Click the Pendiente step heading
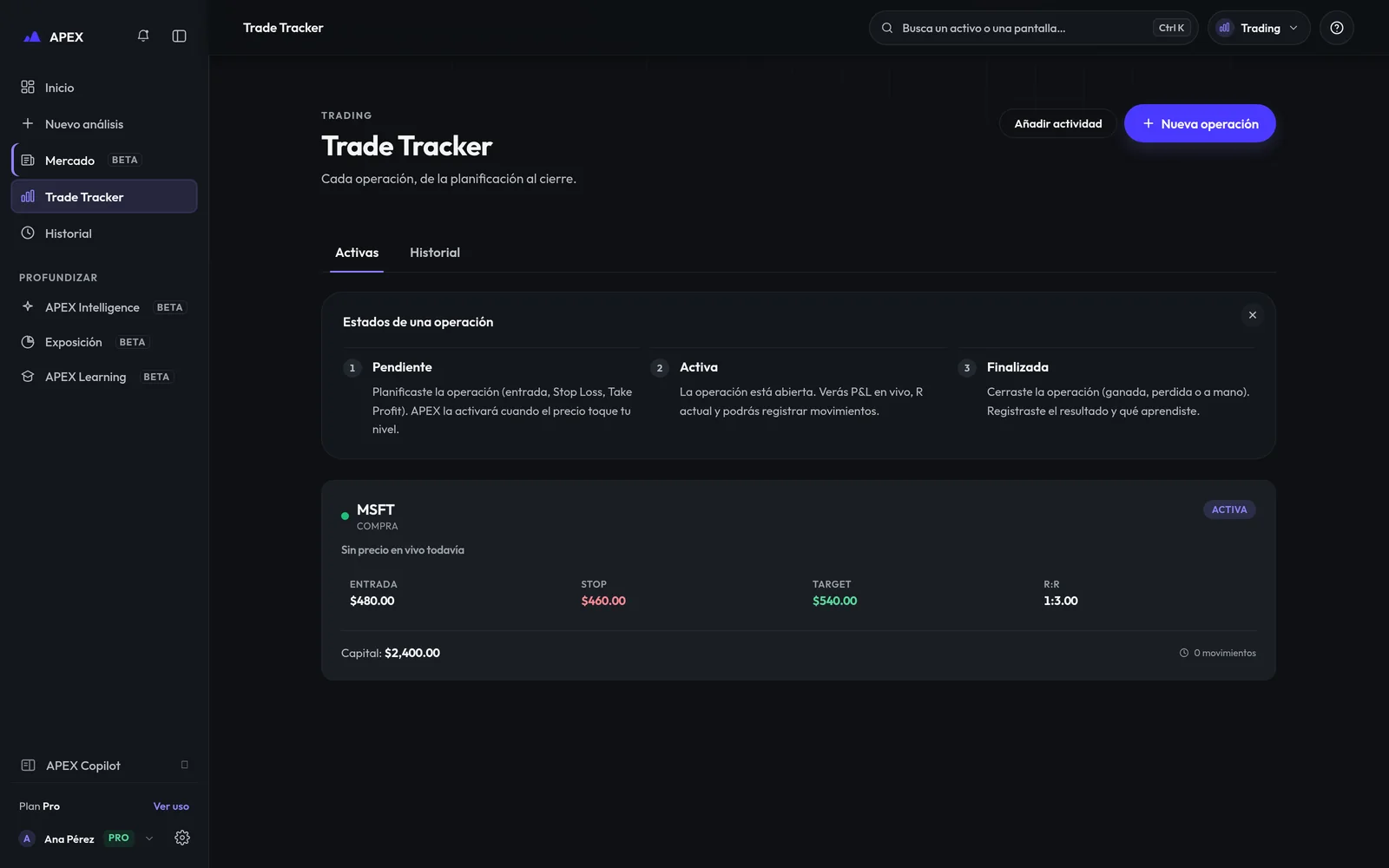 [402, 367]
